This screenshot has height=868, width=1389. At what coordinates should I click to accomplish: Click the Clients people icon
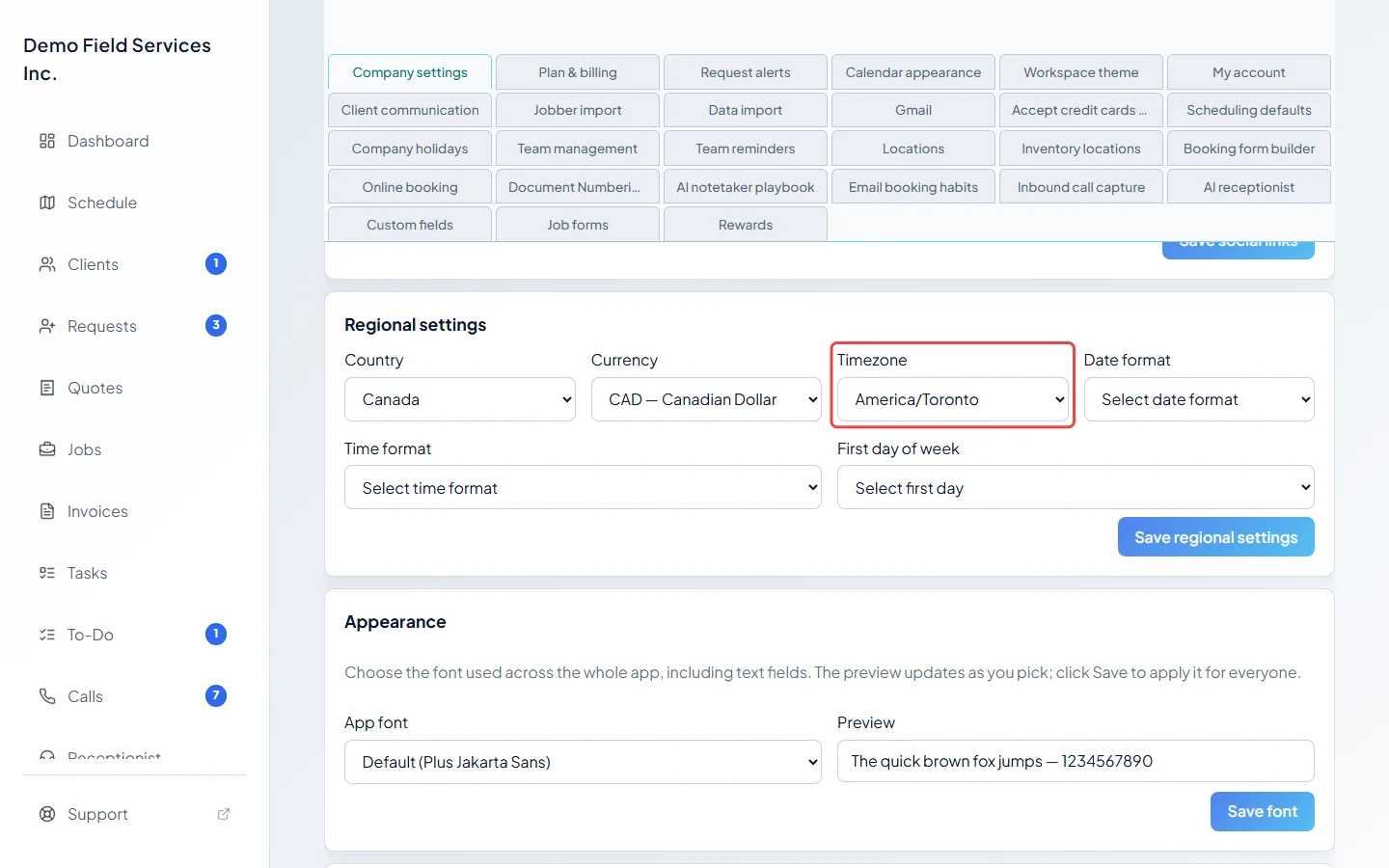(x=47, y=264)
